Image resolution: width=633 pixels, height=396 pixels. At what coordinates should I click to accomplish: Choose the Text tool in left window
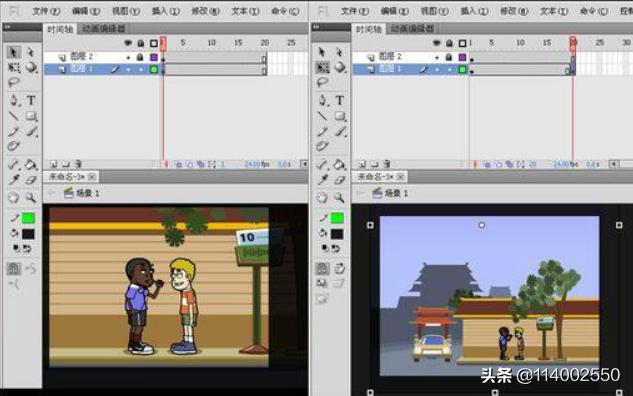(31, 100)
